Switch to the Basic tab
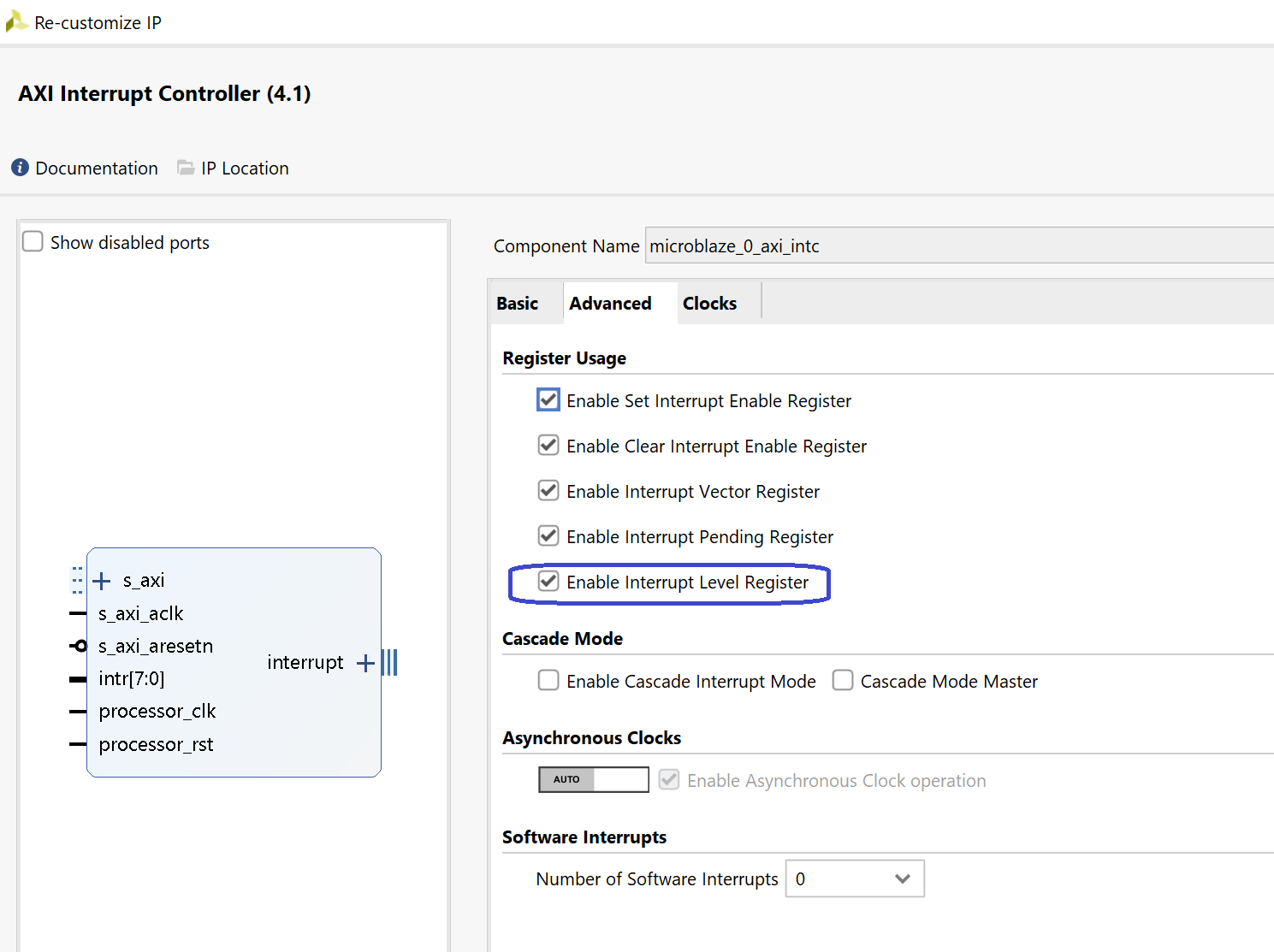The height and width of the screenshot is (952, 1274). point(517,304)
